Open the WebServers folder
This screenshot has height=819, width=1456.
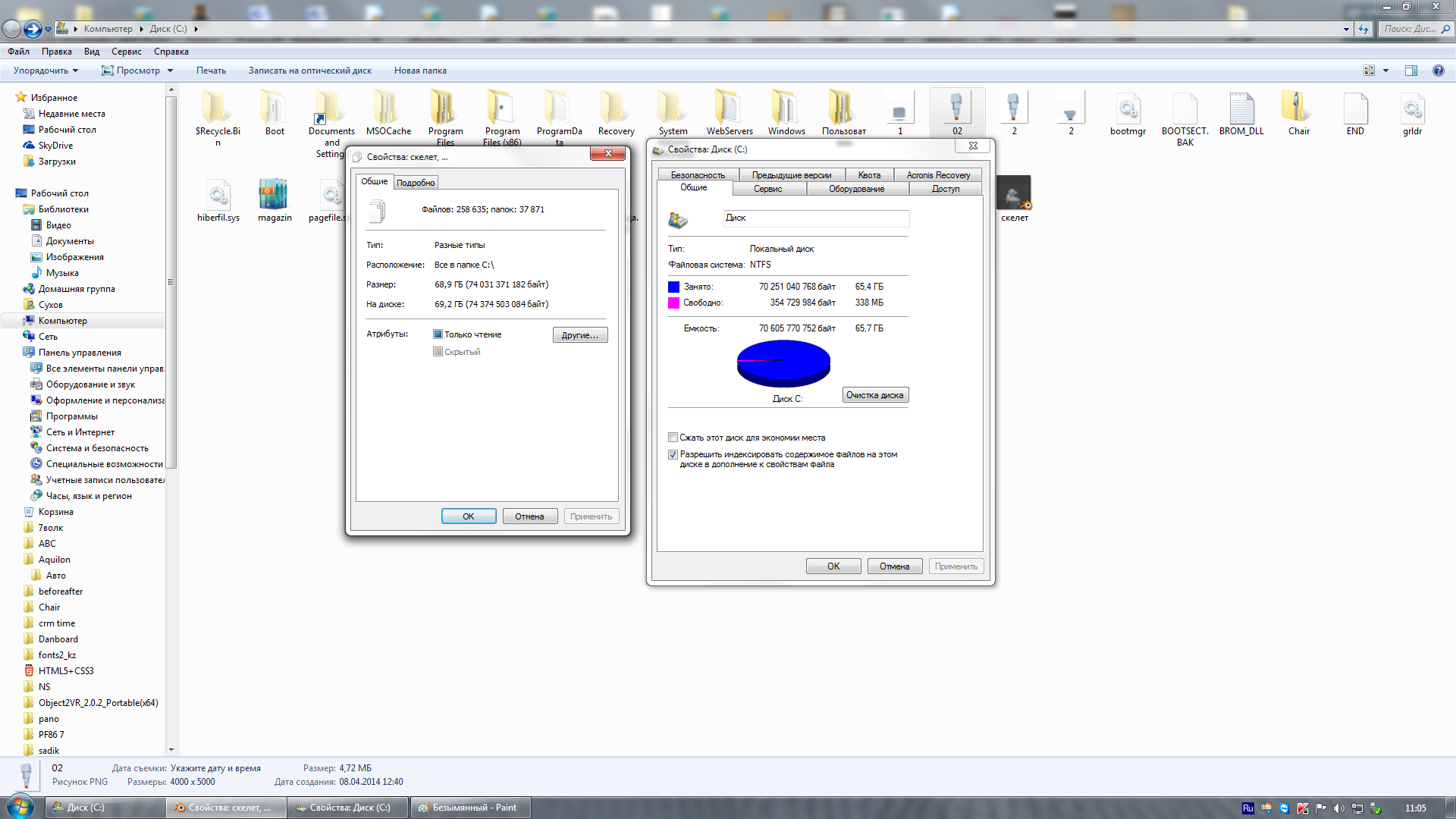tap(729, 108)
